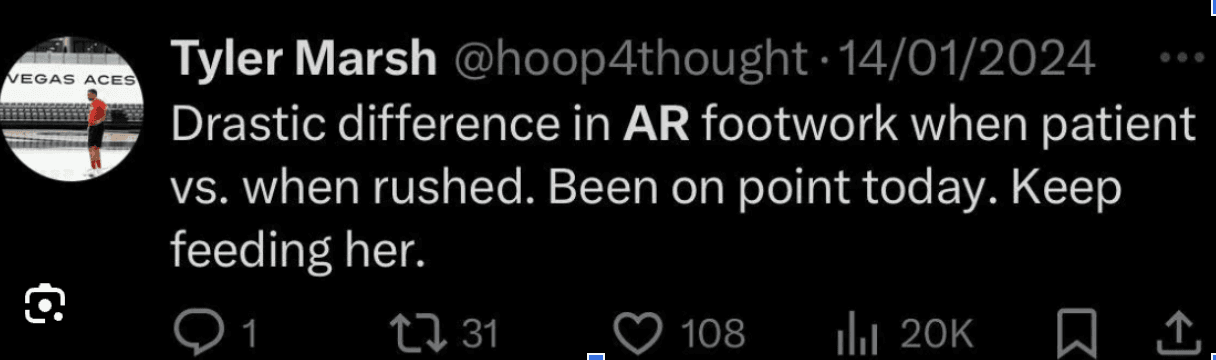The width and height of the screenshot is (1216, 360).
Task: Click the @hoop4thought handle
Action: (629, 64)
